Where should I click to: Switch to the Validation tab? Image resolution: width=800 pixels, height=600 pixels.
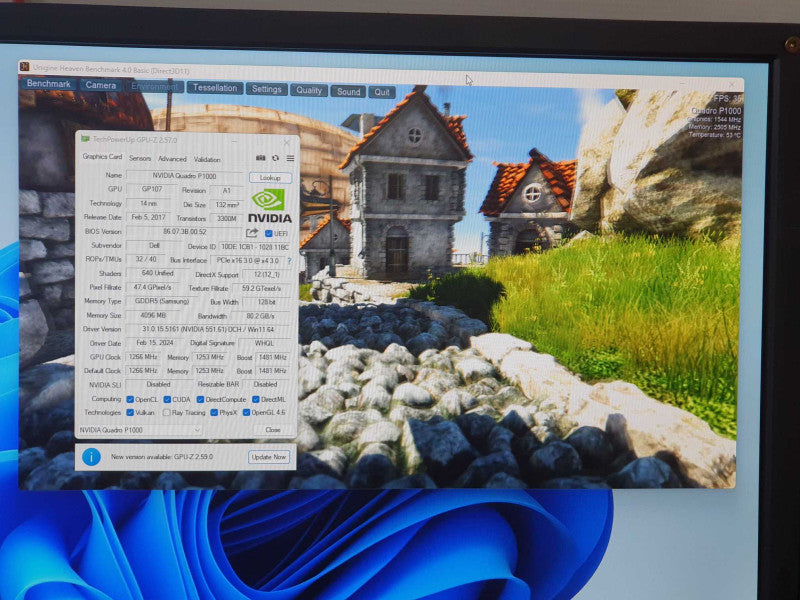(x=207, y=159)
